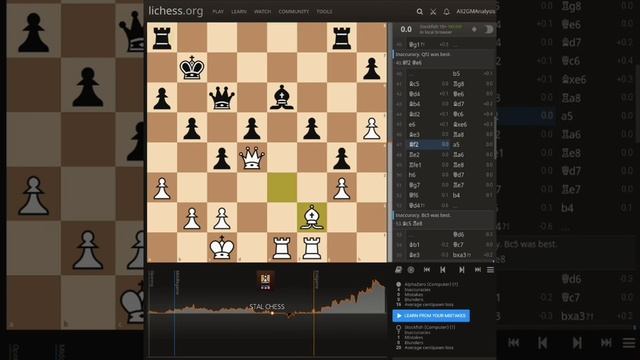Select the black bishop on e6
The image size is (640, 360).
click(x=282, y=98)
